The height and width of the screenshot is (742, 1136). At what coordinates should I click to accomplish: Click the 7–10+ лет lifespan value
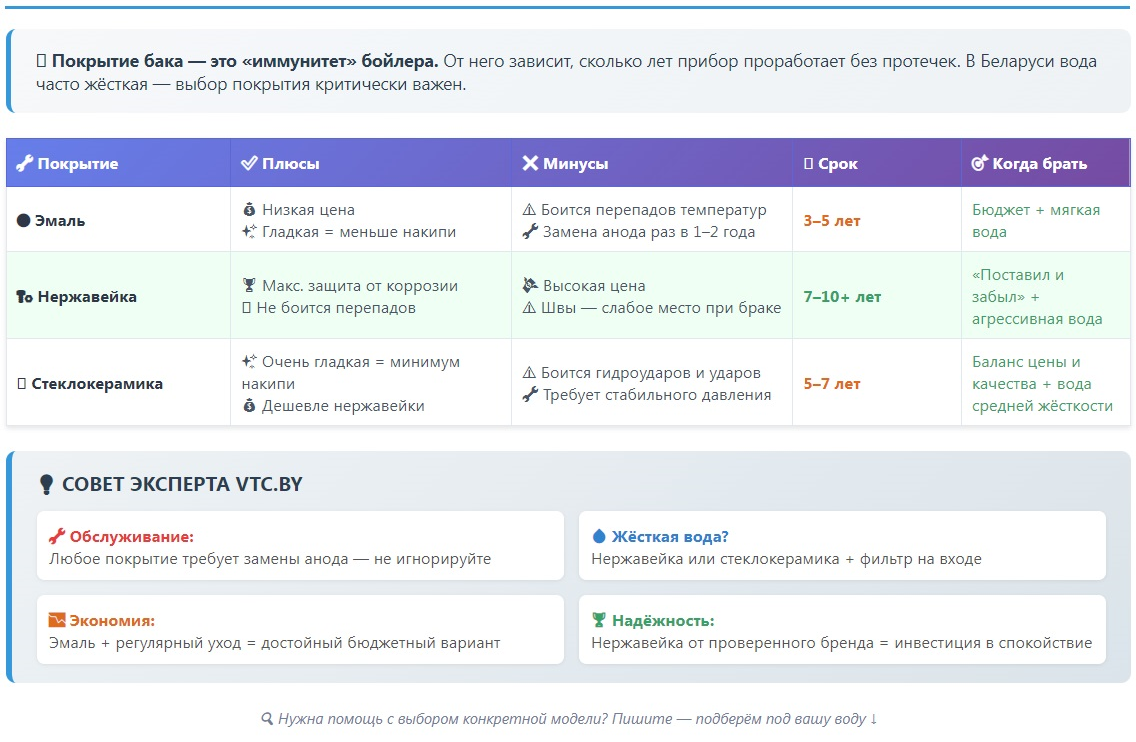[842, 297]
